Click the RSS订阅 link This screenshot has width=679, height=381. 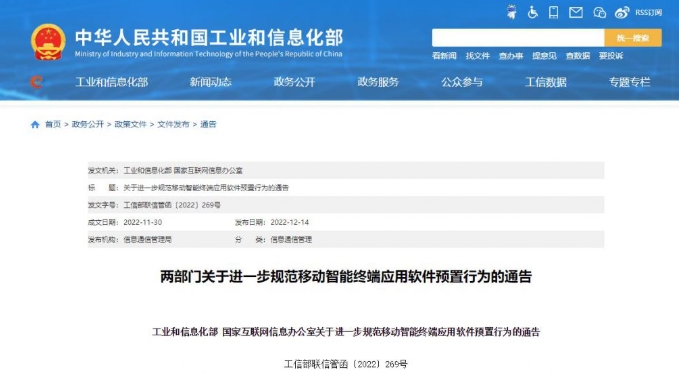click(649, 13)
